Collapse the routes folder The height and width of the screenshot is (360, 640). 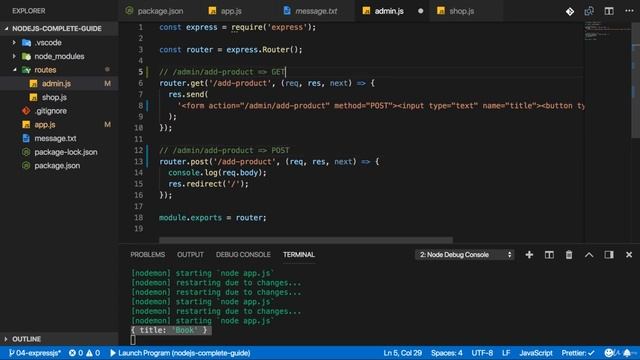[x=14, y=70]
